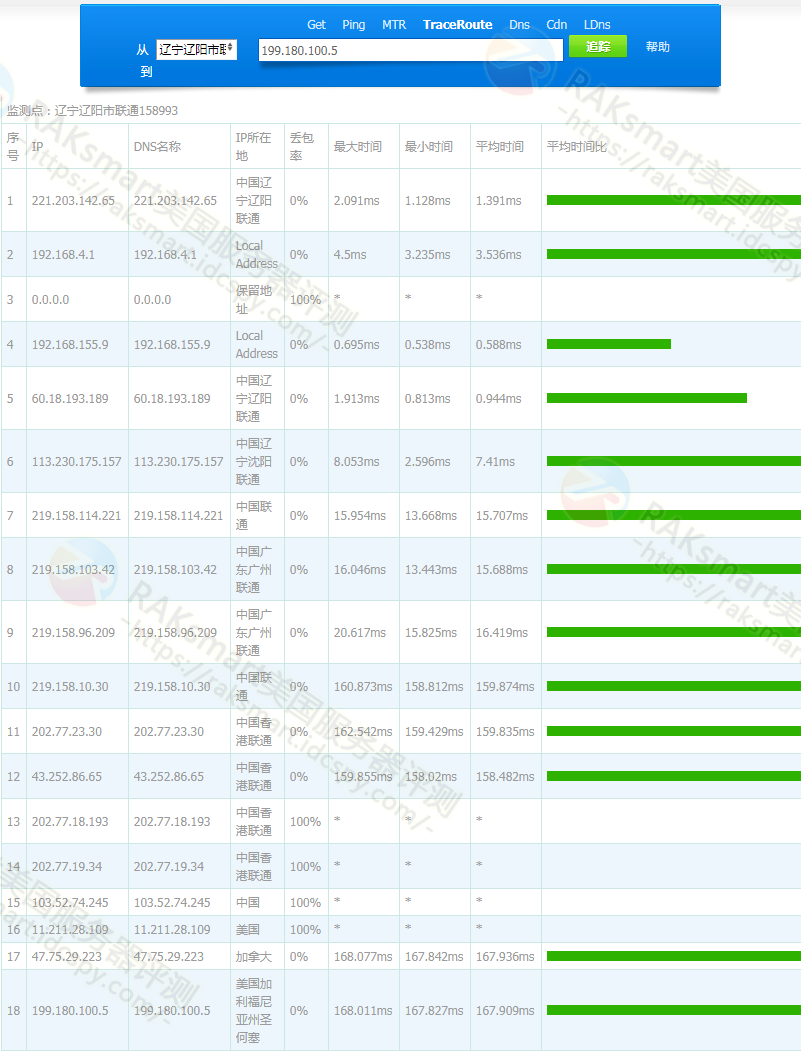Click location 加拿大 in hop 17
Screen dimensions: 801x1051
[x=253, y=956]
